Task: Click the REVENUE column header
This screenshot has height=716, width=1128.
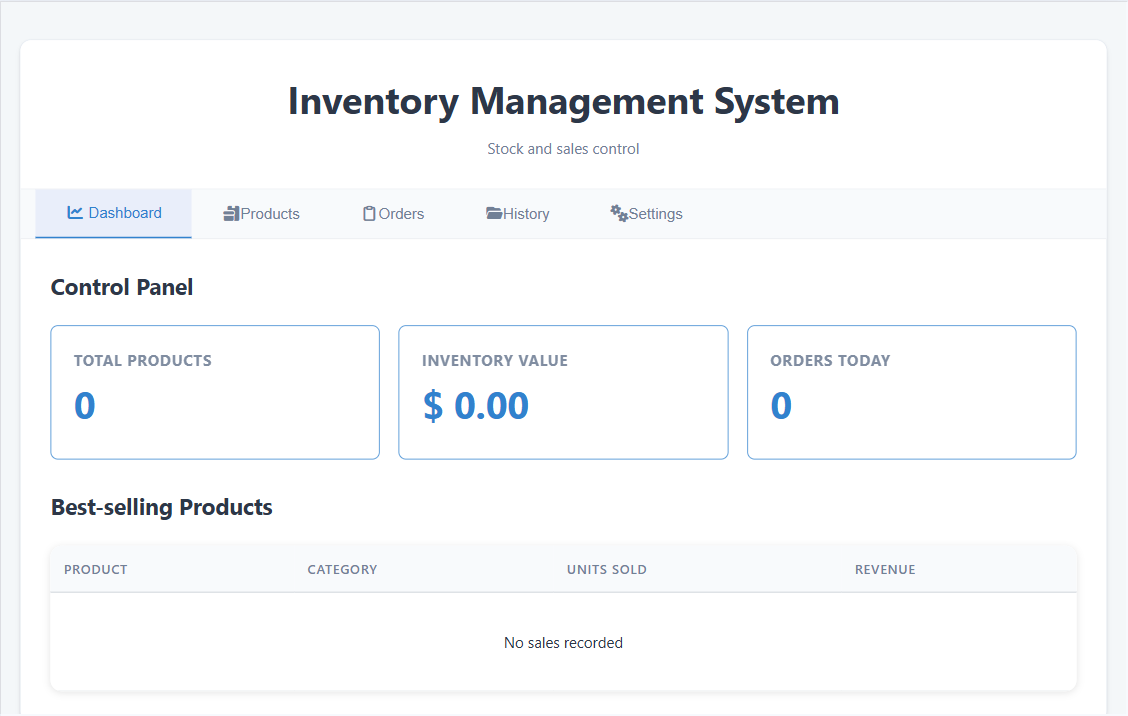Action: (x=885, y=569)
